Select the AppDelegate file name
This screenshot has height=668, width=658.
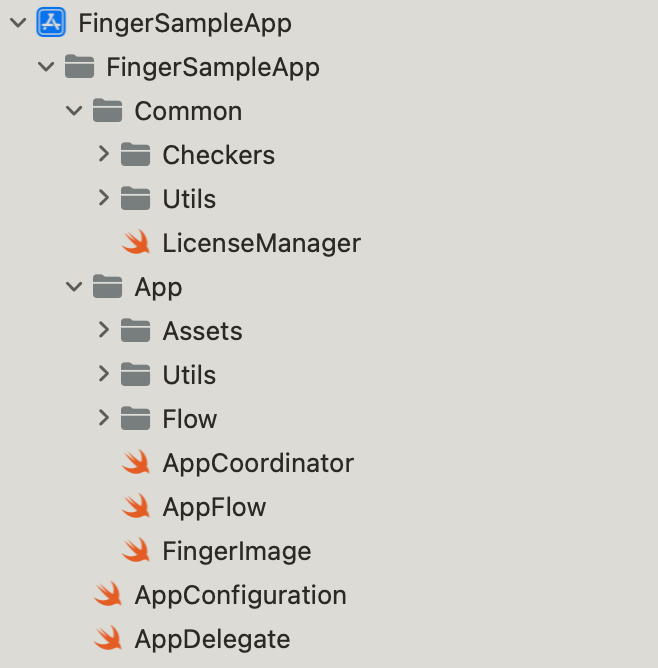tap(213, 639)
